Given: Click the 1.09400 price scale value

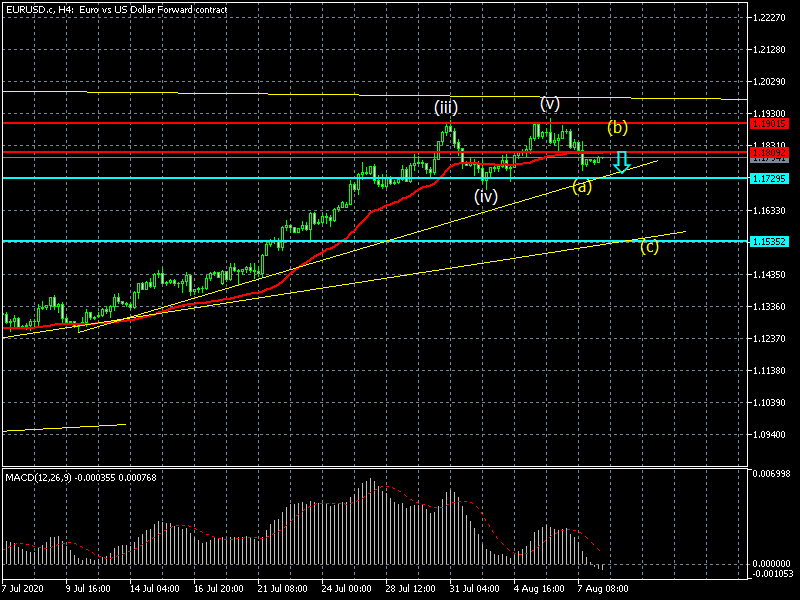Looking at the screenshot, I should pyautogui.click(x=770, y=435).
